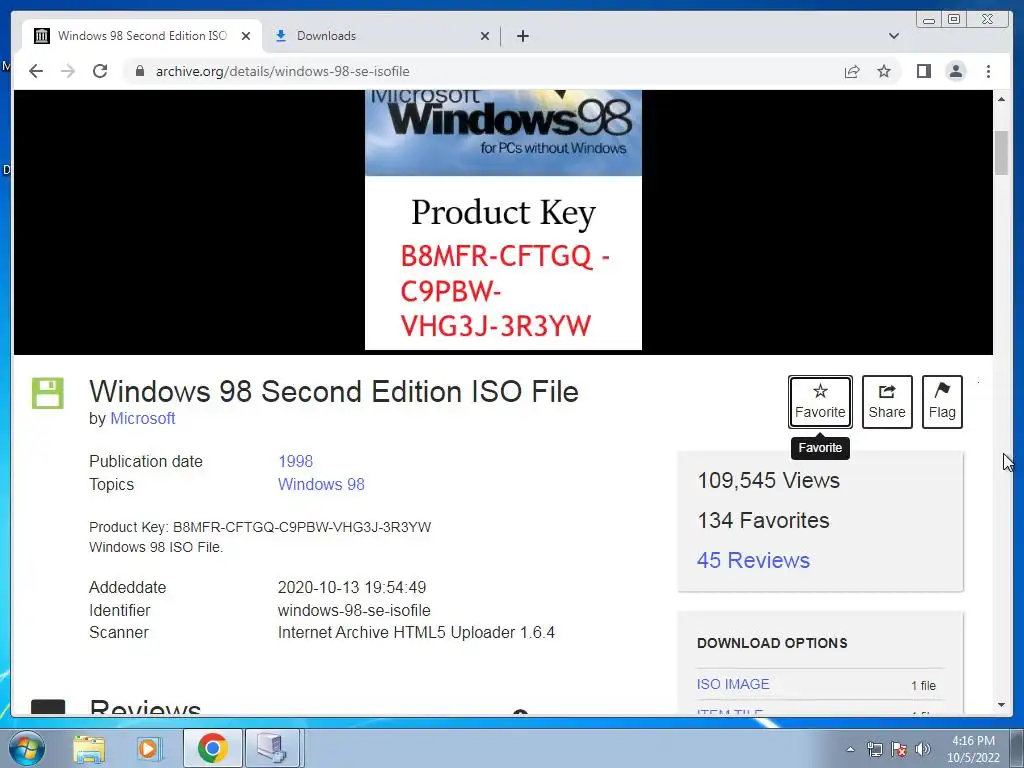The image size is (1024, 768).
Task: Open the Chrome three-dot menu
Action: click(x=988, y=71)
